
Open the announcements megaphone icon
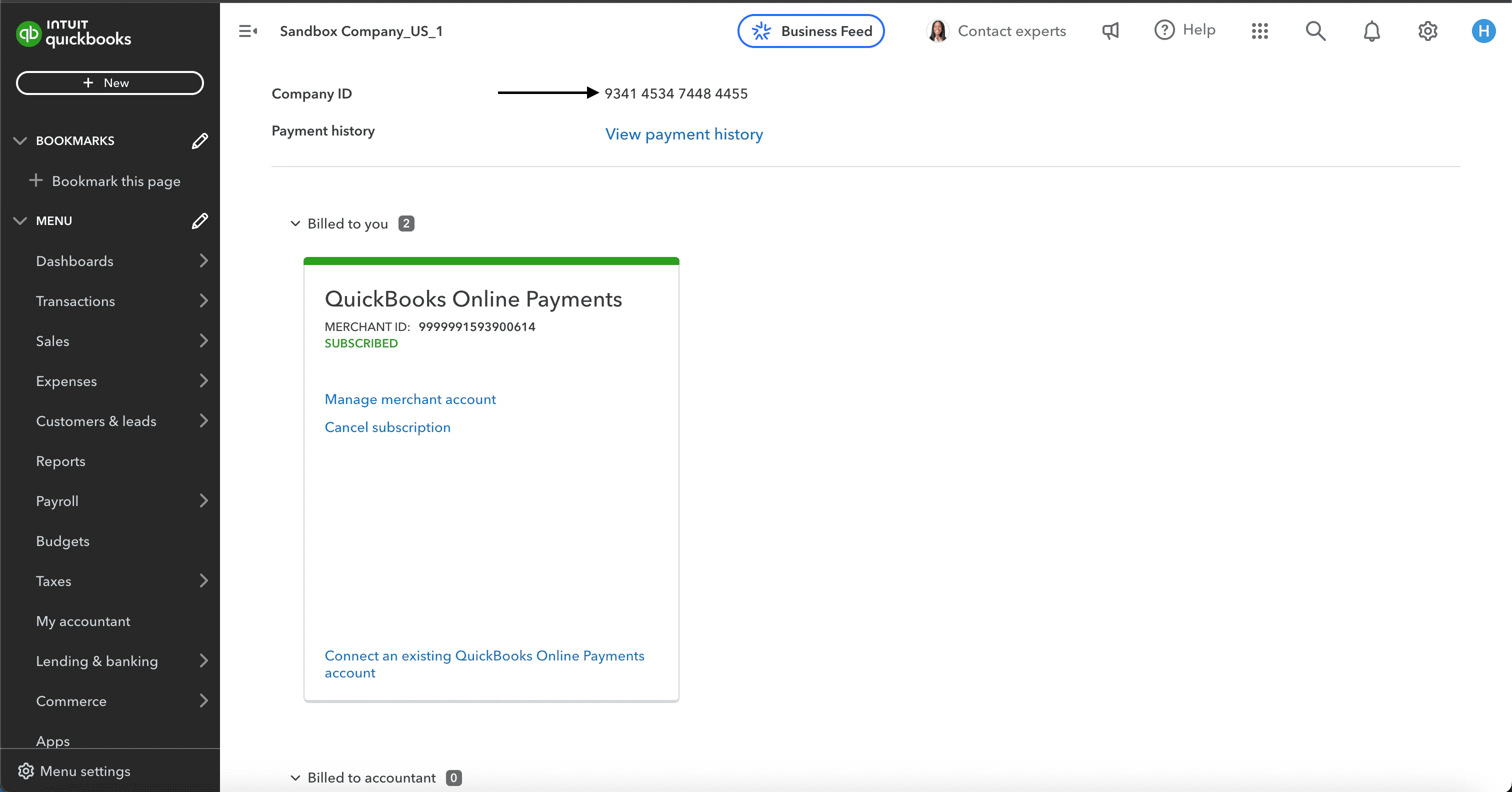coord(1110,31)
